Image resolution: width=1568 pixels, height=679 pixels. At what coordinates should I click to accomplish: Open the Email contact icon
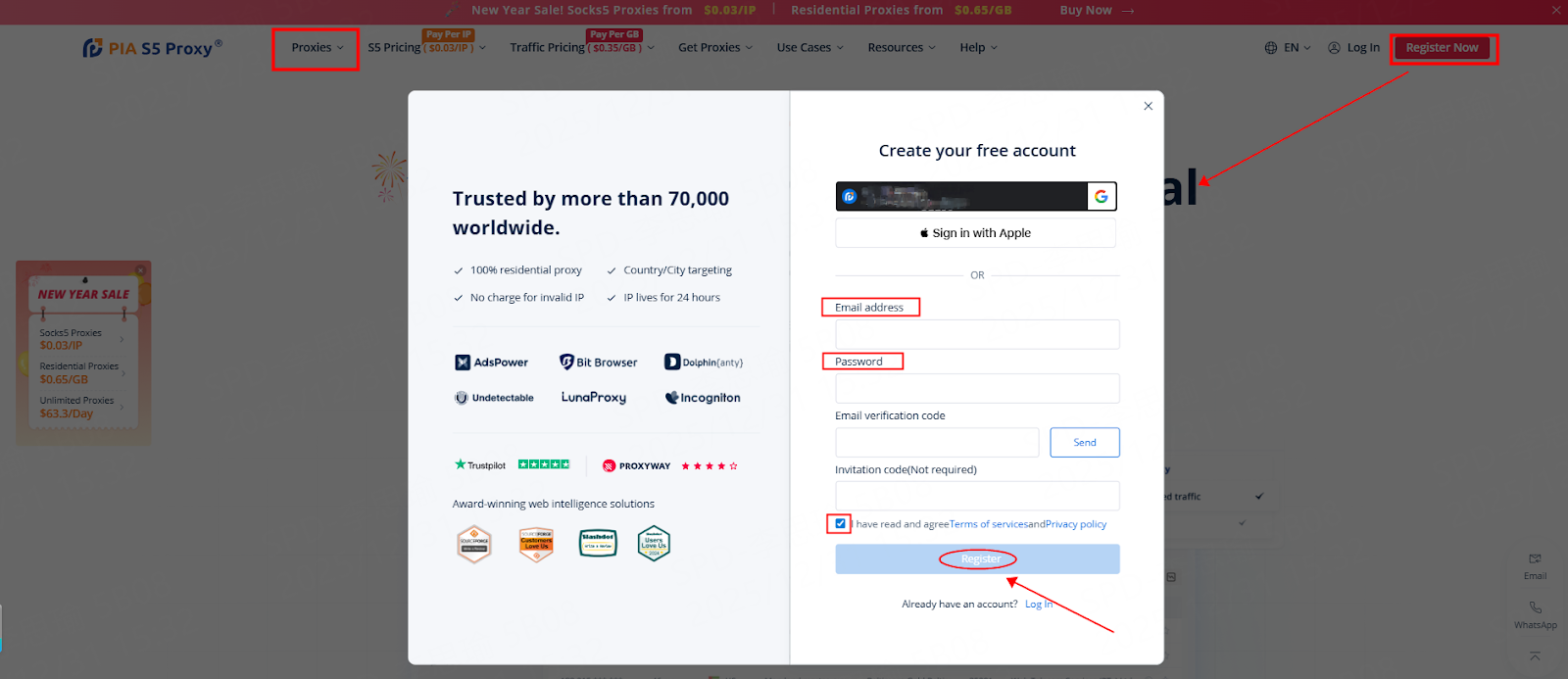coord(1535,559)
